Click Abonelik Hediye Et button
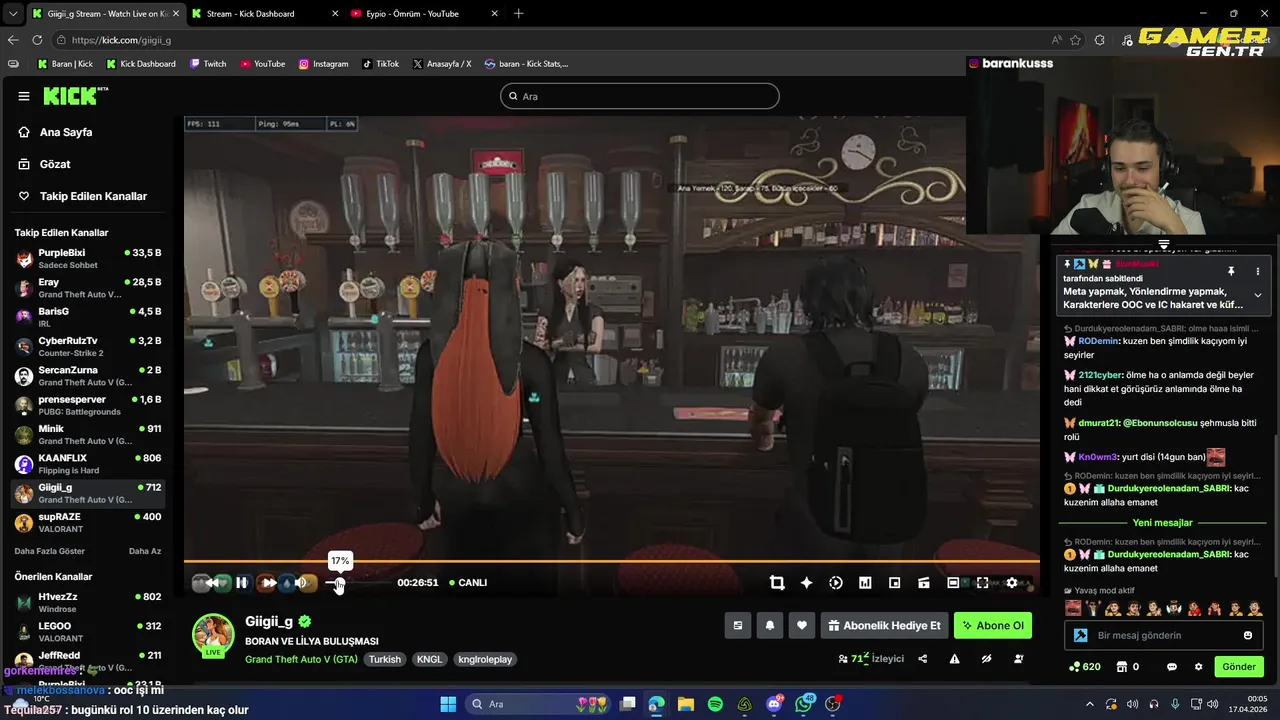Image resolution: width=1280 pixels, height=720 pixels. tap(884, 626)
